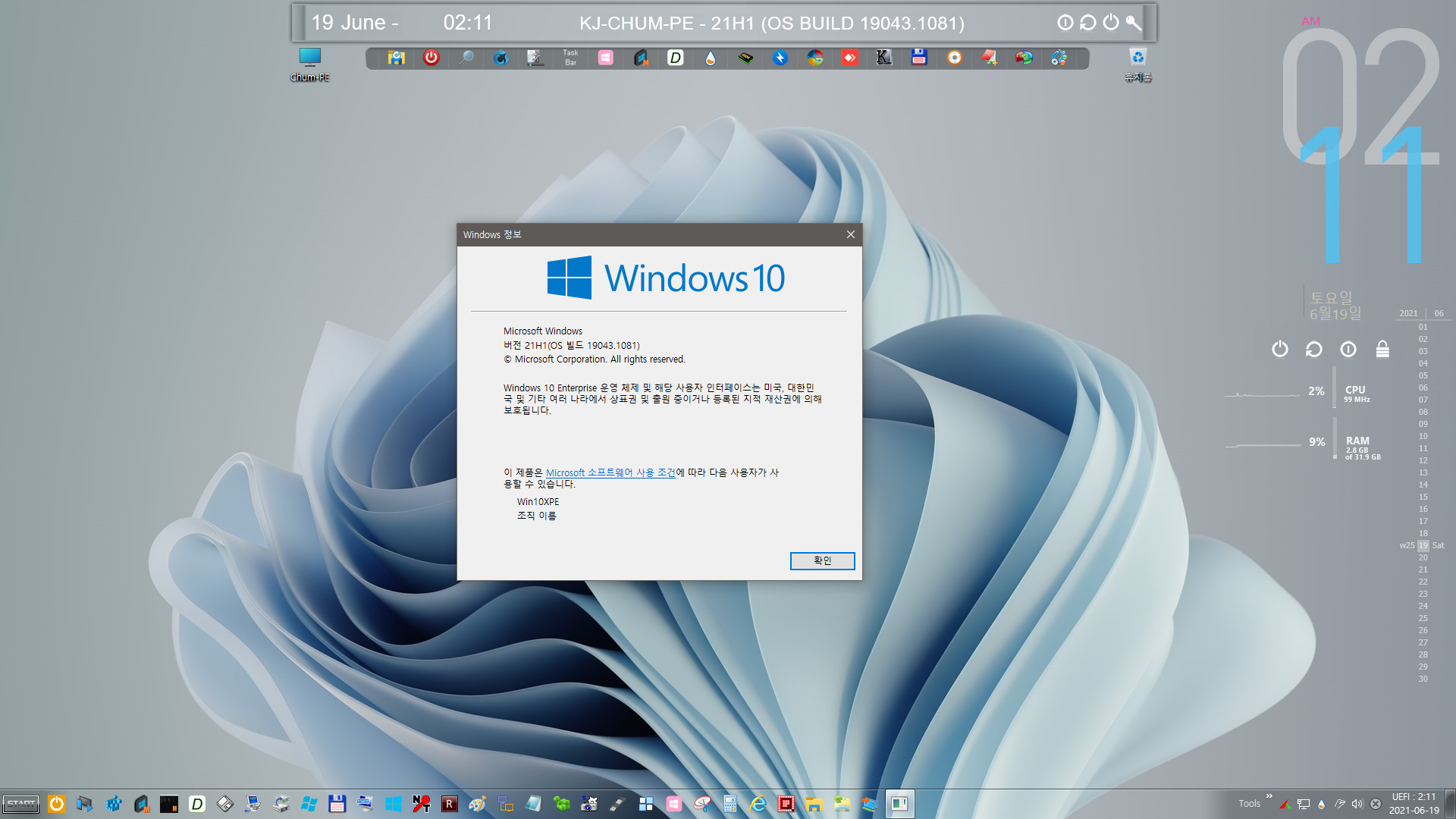Open the Chum-PE computer desktop icon
The width and height of the screenshot is (1456, 819).
point(310,64)
